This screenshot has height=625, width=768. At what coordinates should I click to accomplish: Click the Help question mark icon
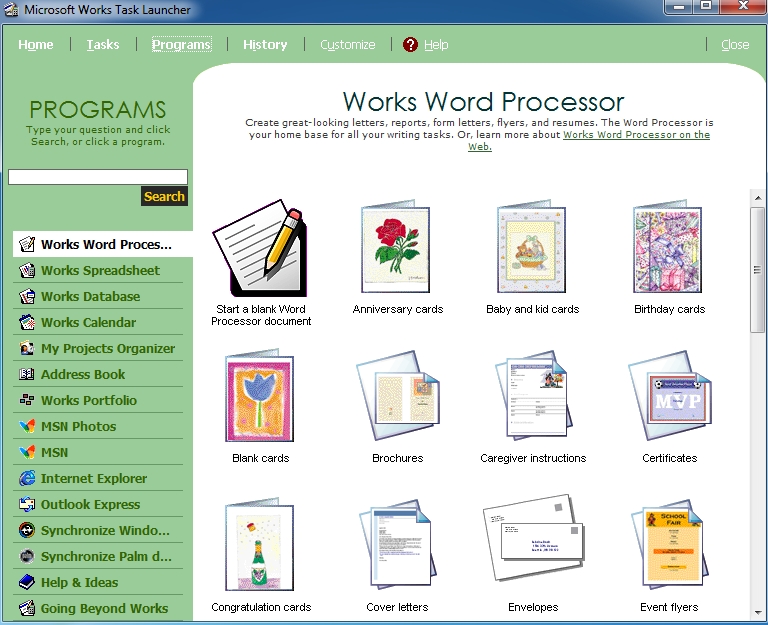[410, 45]
